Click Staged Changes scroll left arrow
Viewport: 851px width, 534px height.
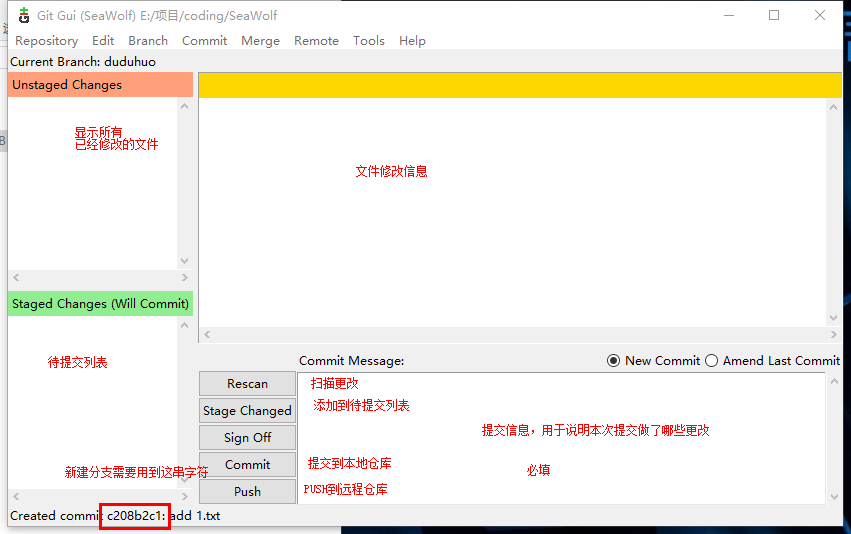[x=16, y=496]
